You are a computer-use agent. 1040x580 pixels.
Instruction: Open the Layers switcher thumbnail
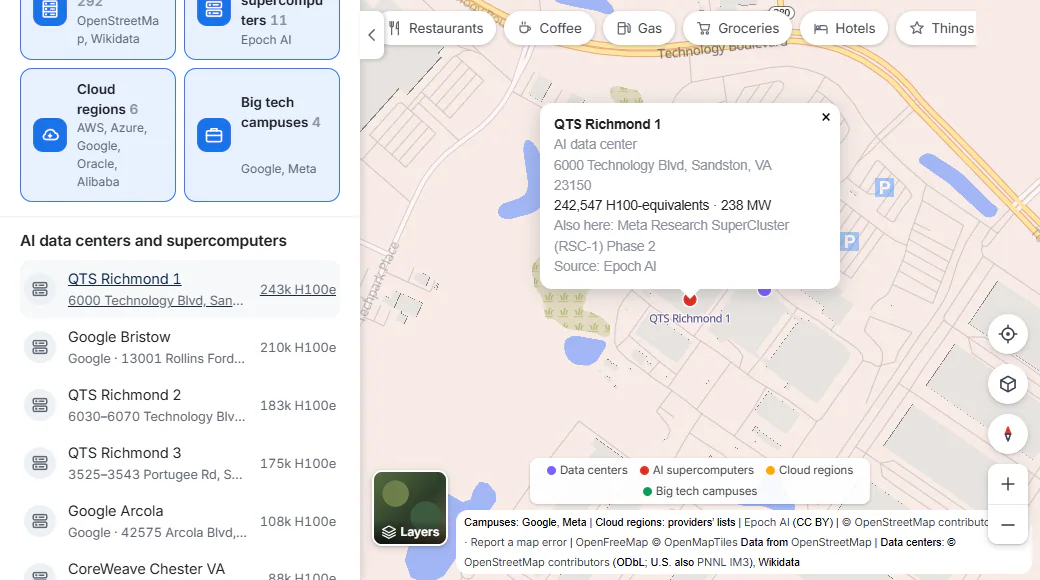pos(410,508)
